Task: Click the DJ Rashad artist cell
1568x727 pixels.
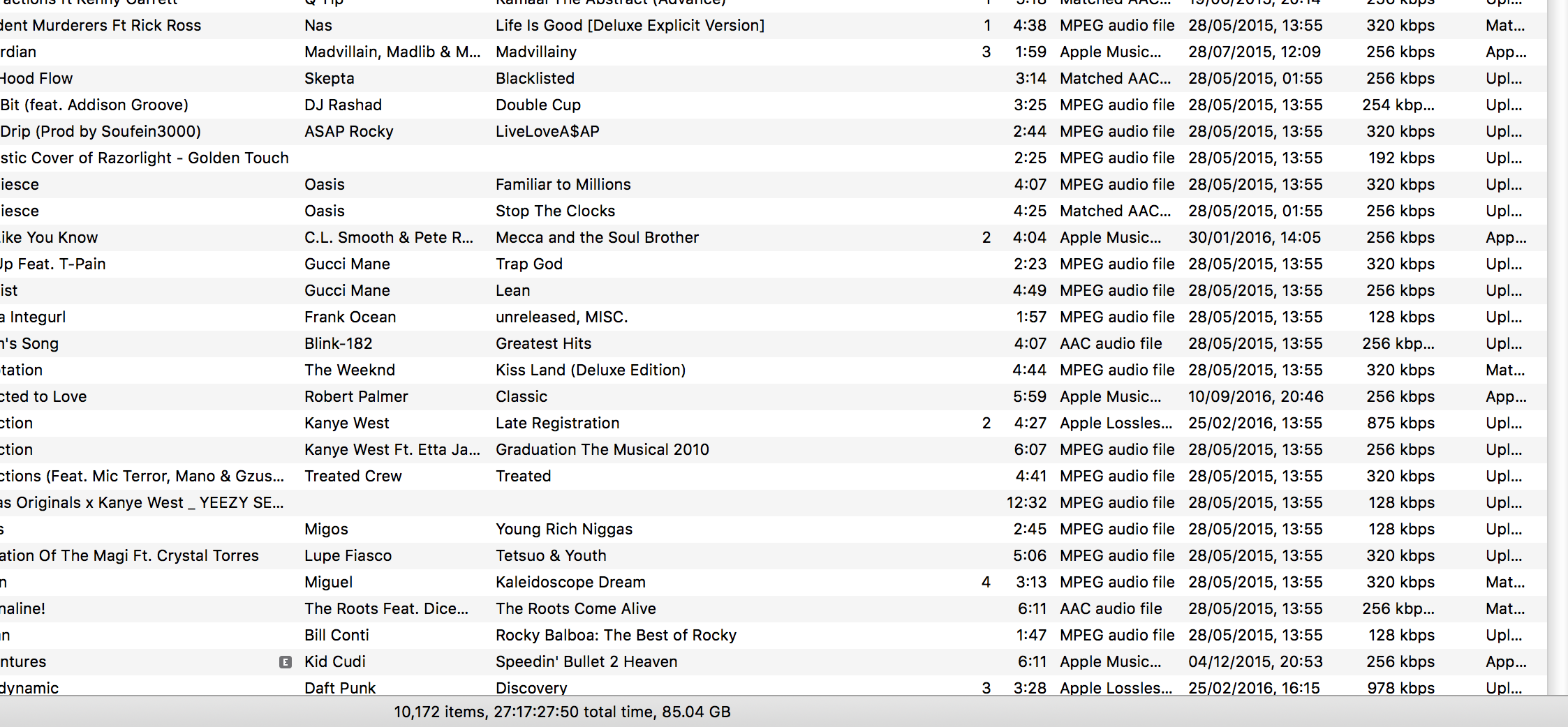Action: tap(343, 105)
